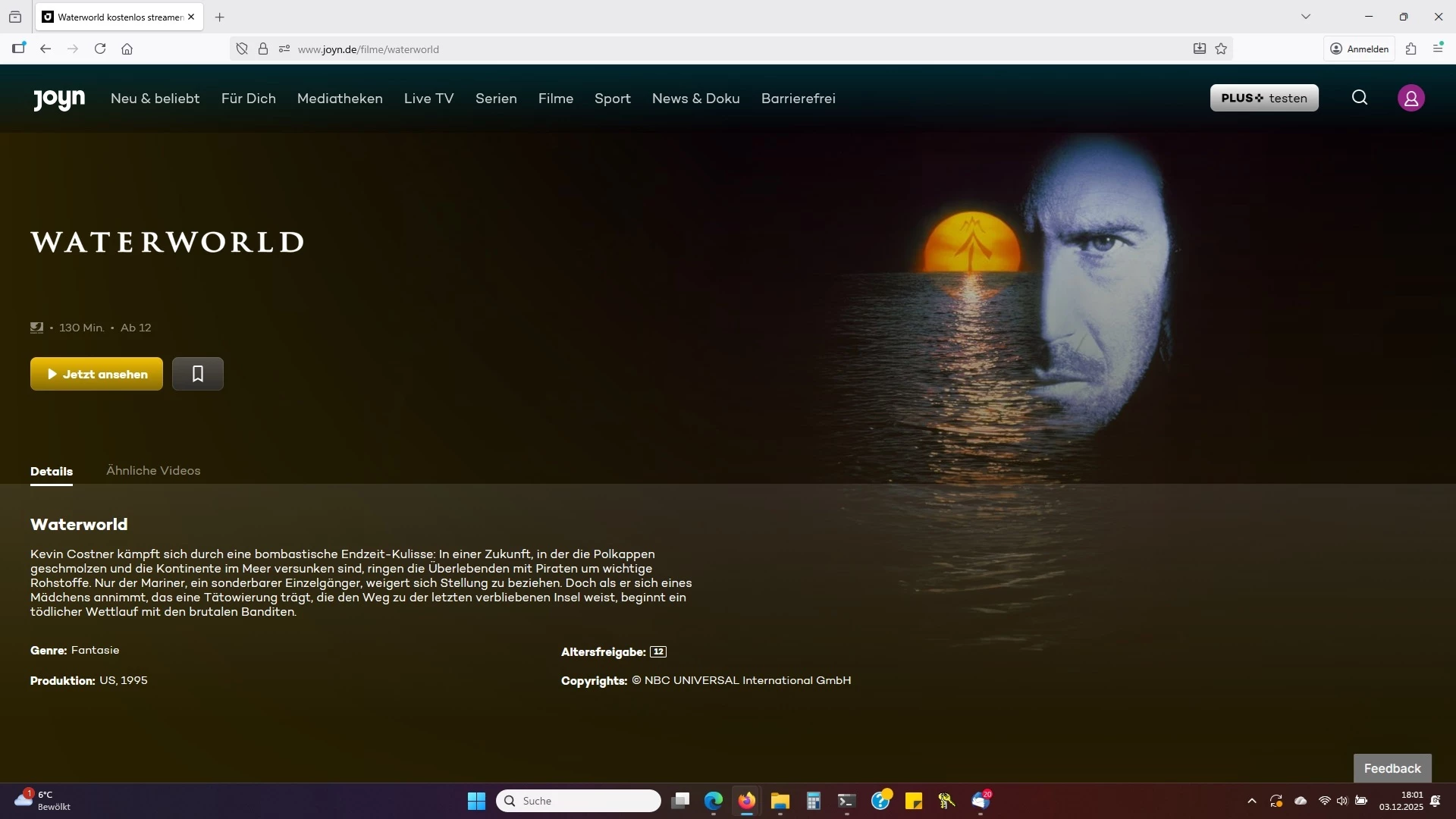Add Waterworld to watchlist via bookmark icon
Image resolution: width=1456 pixels, height=819 pixels.
pyautogui.click(x=197, y=374)
